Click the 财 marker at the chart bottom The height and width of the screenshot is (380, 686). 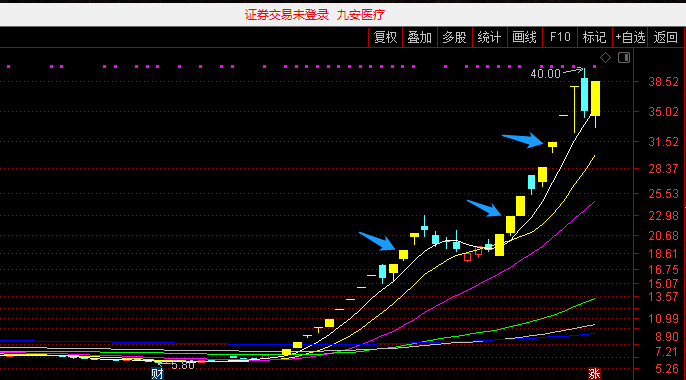(x=157, y=374)
